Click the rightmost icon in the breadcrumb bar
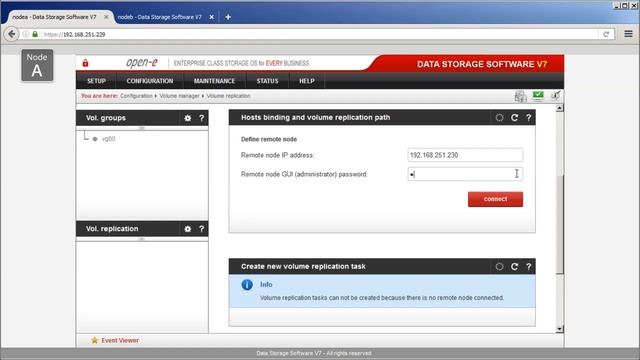 point(556,96)
